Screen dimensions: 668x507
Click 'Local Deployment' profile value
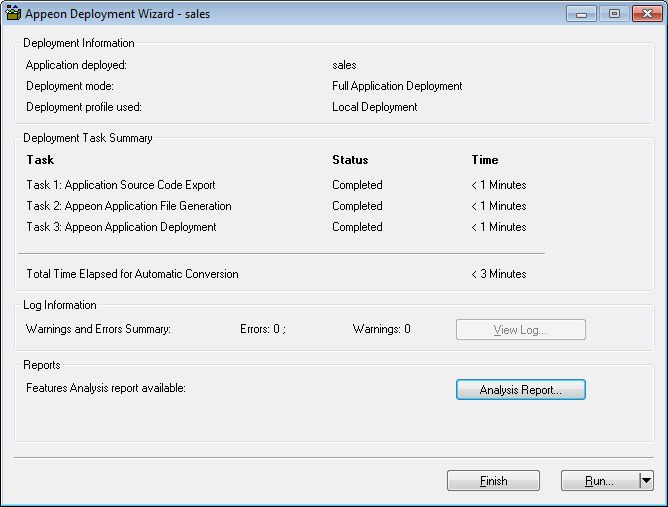pos(374,107)
